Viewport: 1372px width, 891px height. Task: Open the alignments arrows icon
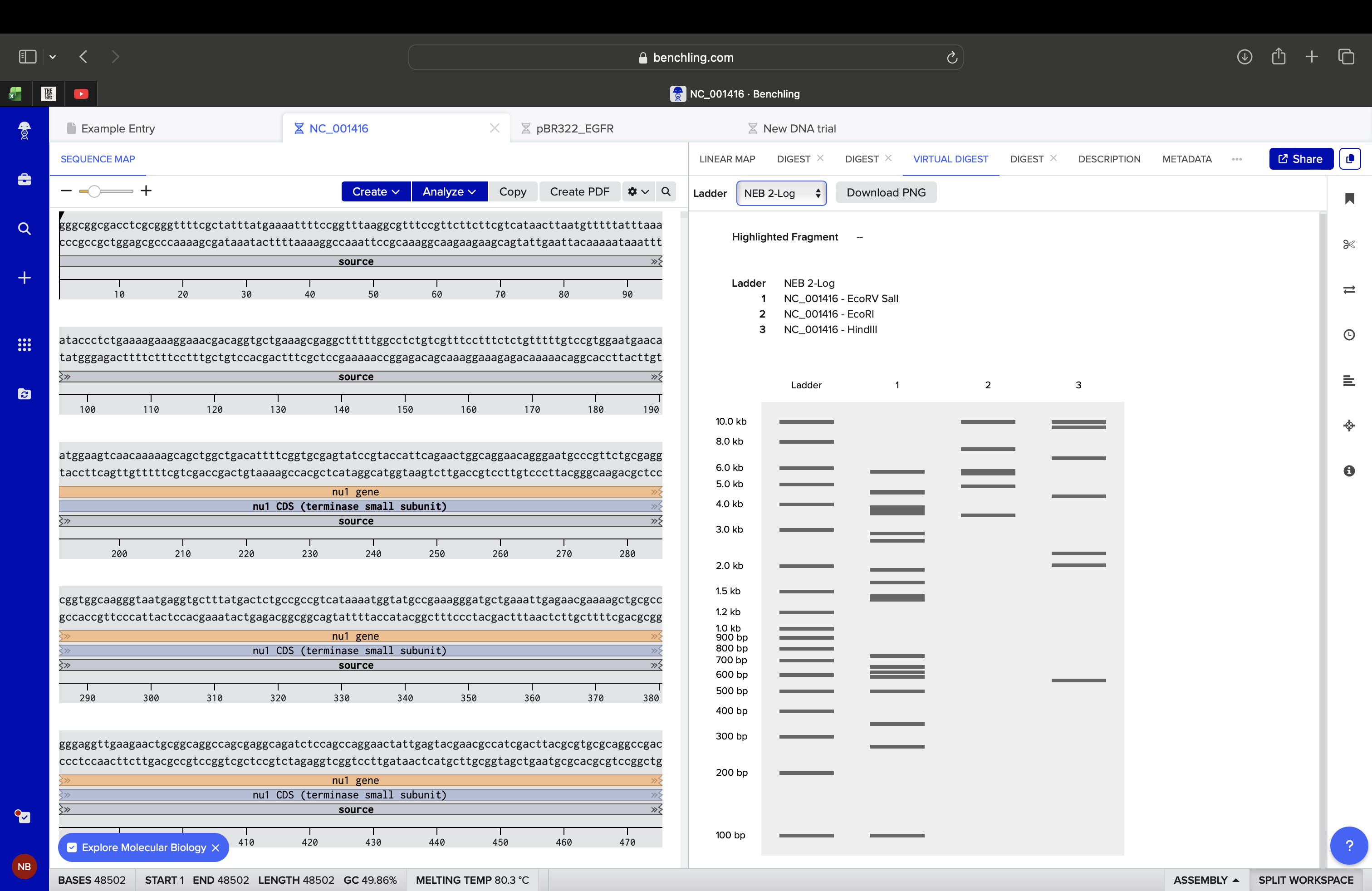[1349, 289]
